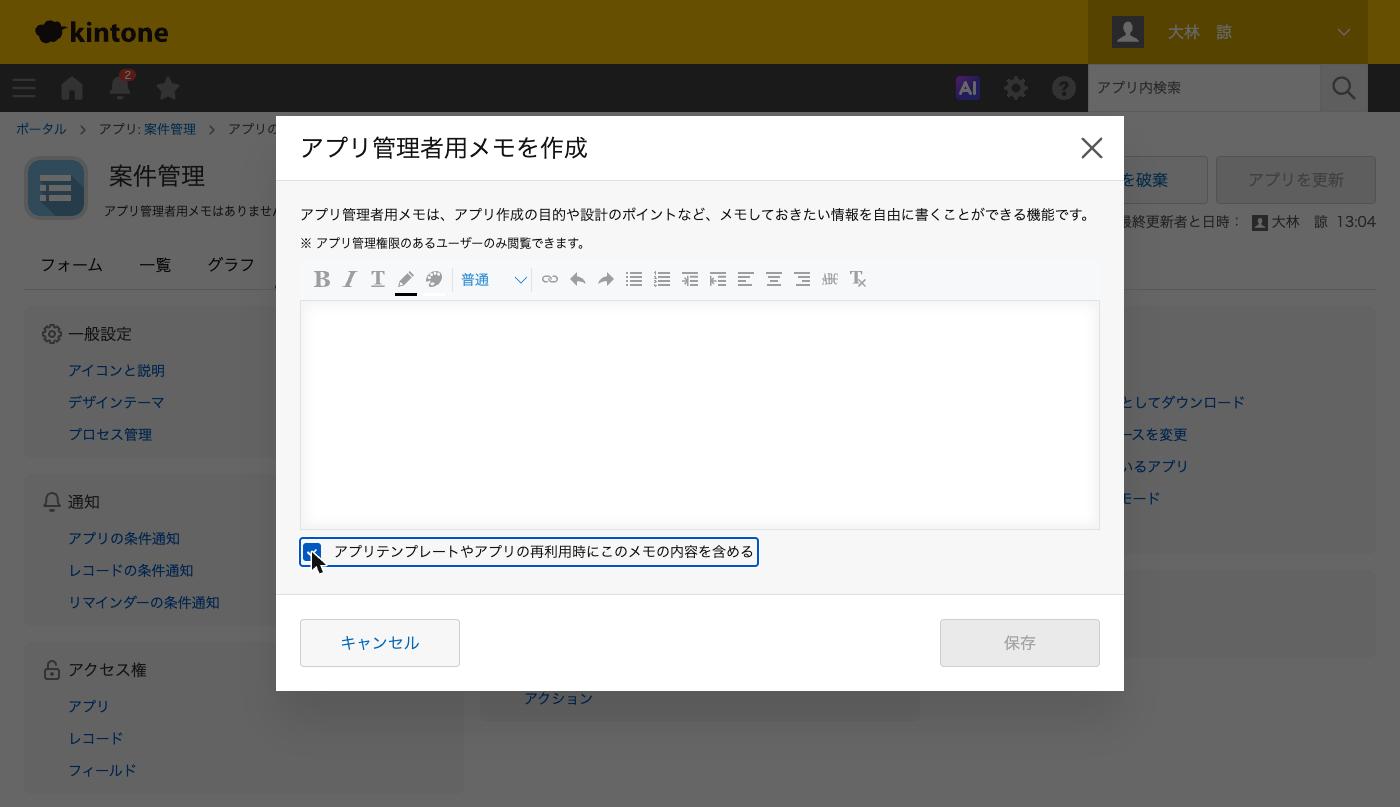Redo the last memo edit
Image resolution: width=1400 pixels, height=807 pixels.
(x=606, y=280)
